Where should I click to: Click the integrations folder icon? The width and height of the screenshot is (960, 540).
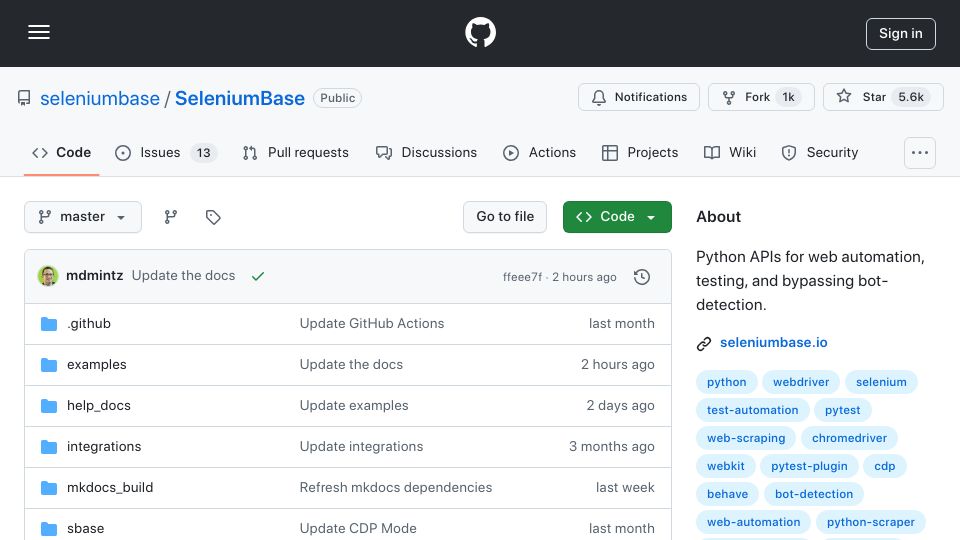point(49,447)
